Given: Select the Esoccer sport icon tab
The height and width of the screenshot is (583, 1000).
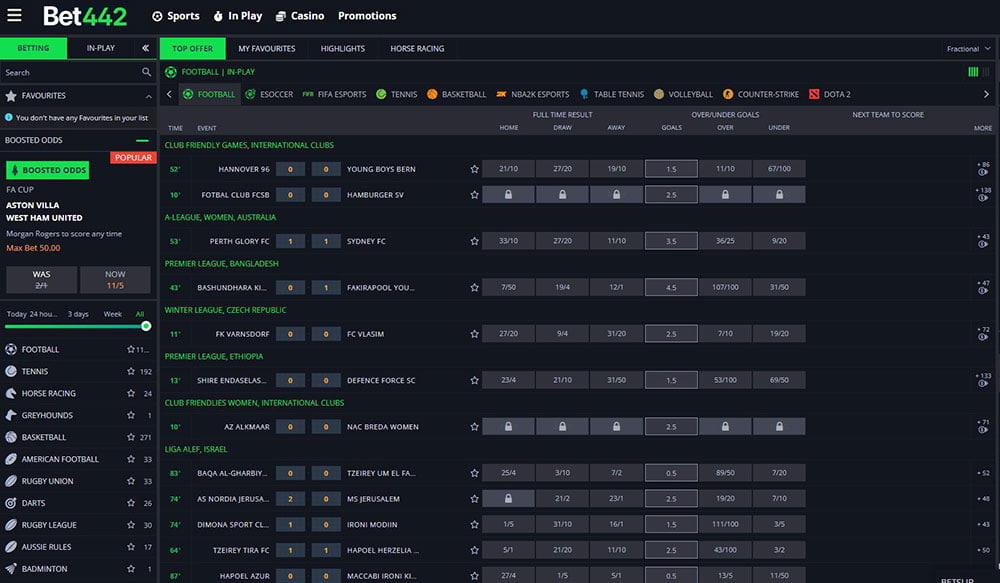Looking at the screenshot, I should (269, 94).
